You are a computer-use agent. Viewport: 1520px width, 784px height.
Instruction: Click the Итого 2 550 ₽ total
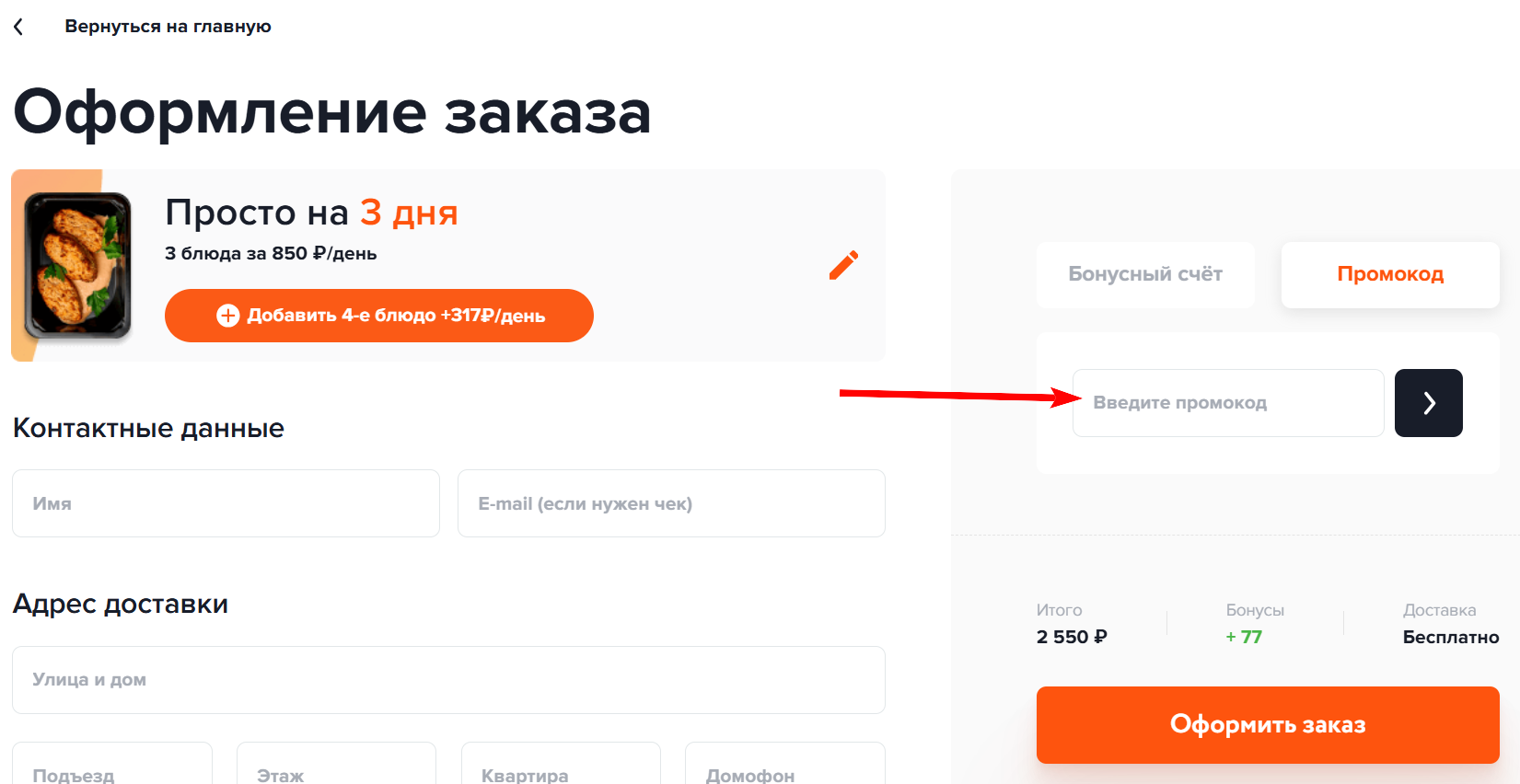tap(1071, 623)
